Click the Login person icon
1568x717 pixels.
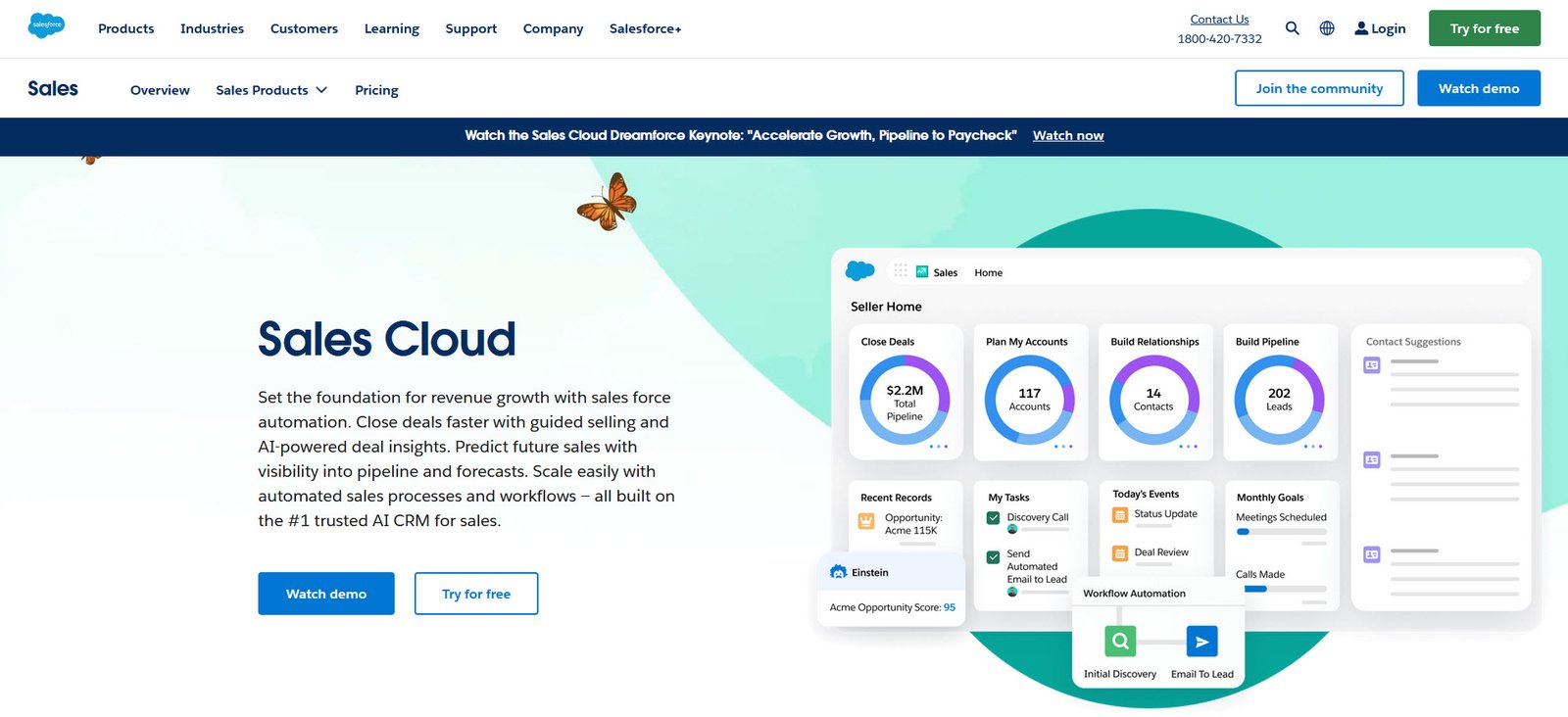[1361, 28]
